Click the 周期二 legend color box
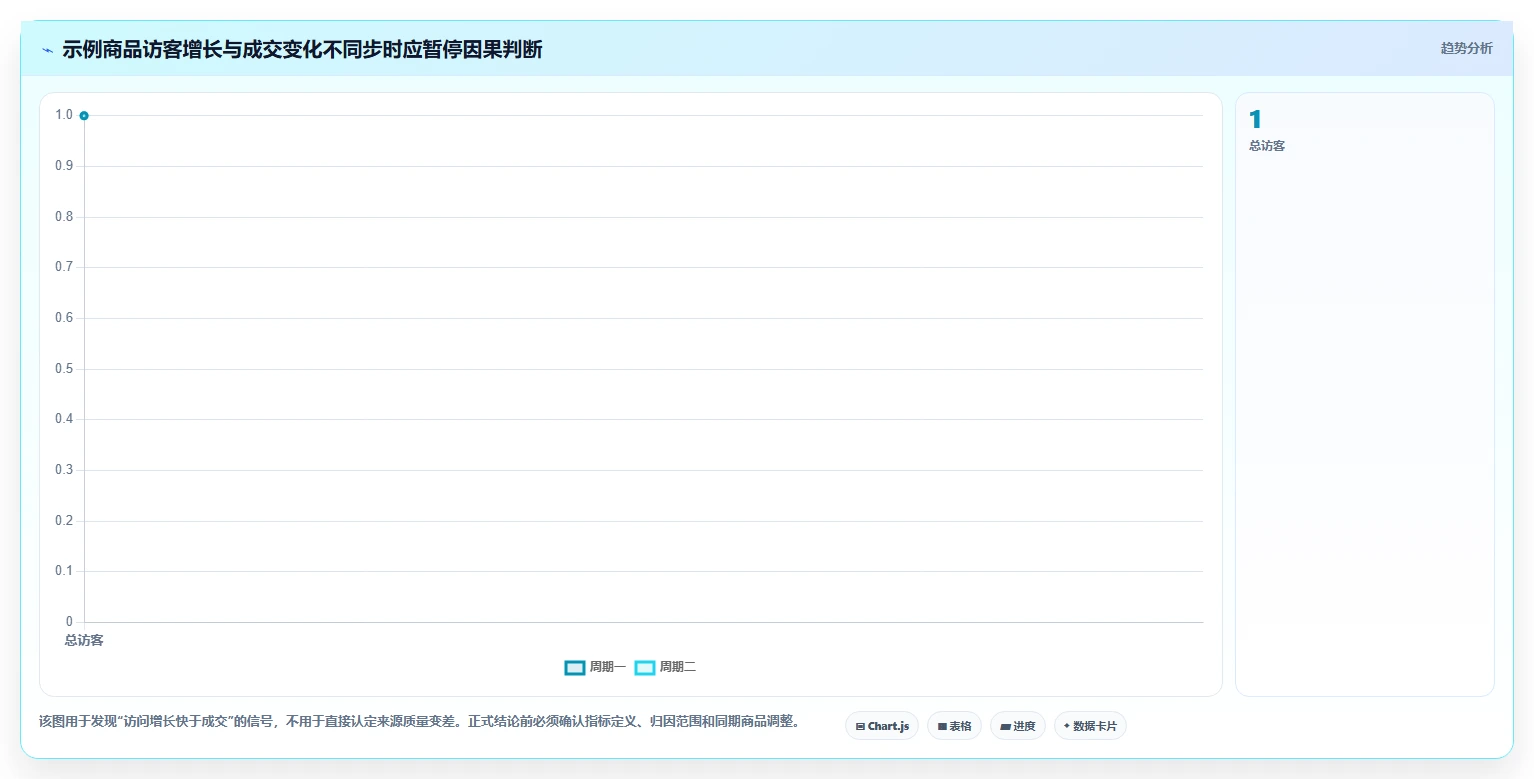This screenshot has height=779, width=1534. pos(645,667)
